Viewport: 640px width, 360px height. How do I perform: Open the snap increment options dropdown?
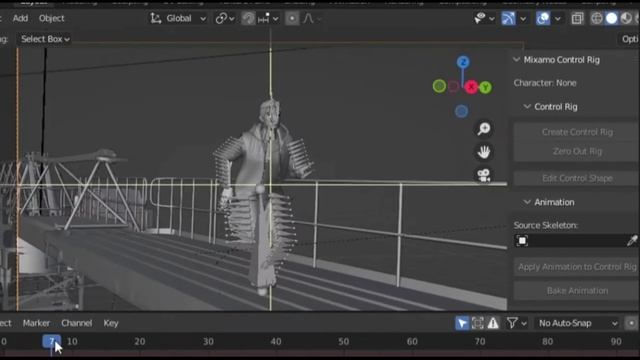tap(268, 18)
